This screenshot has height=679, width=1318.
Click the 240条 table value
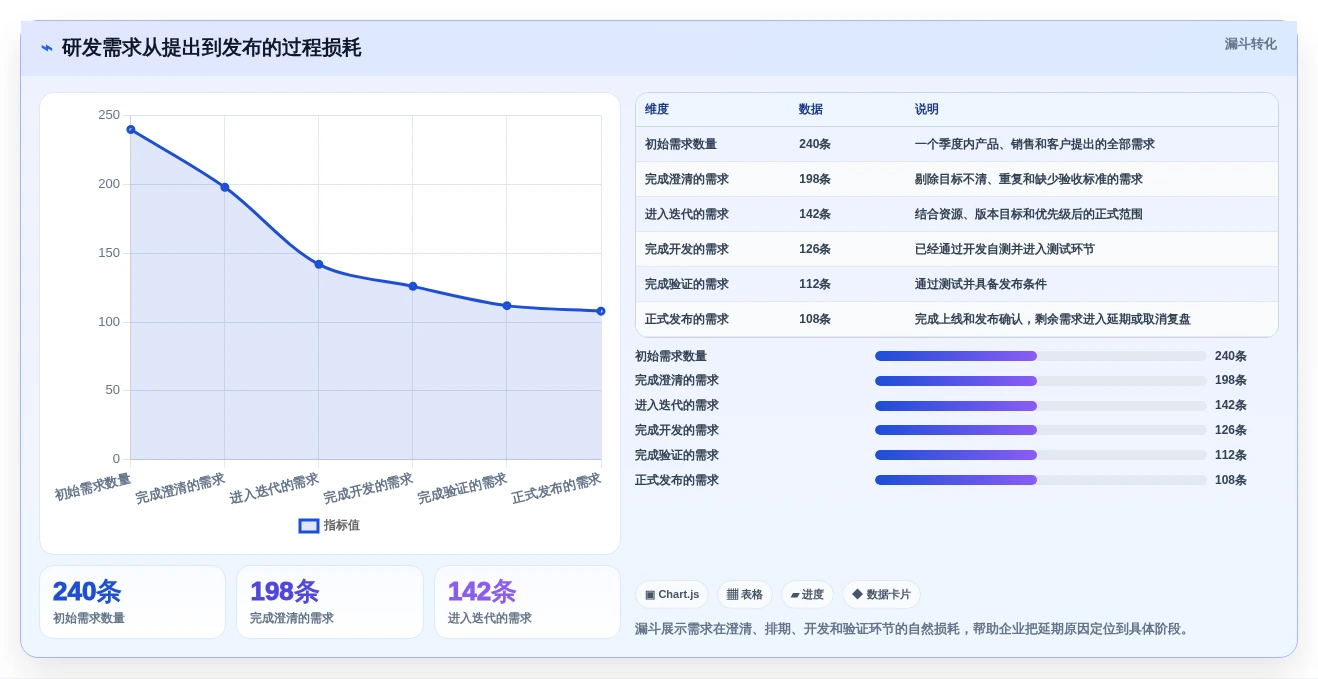815,144
